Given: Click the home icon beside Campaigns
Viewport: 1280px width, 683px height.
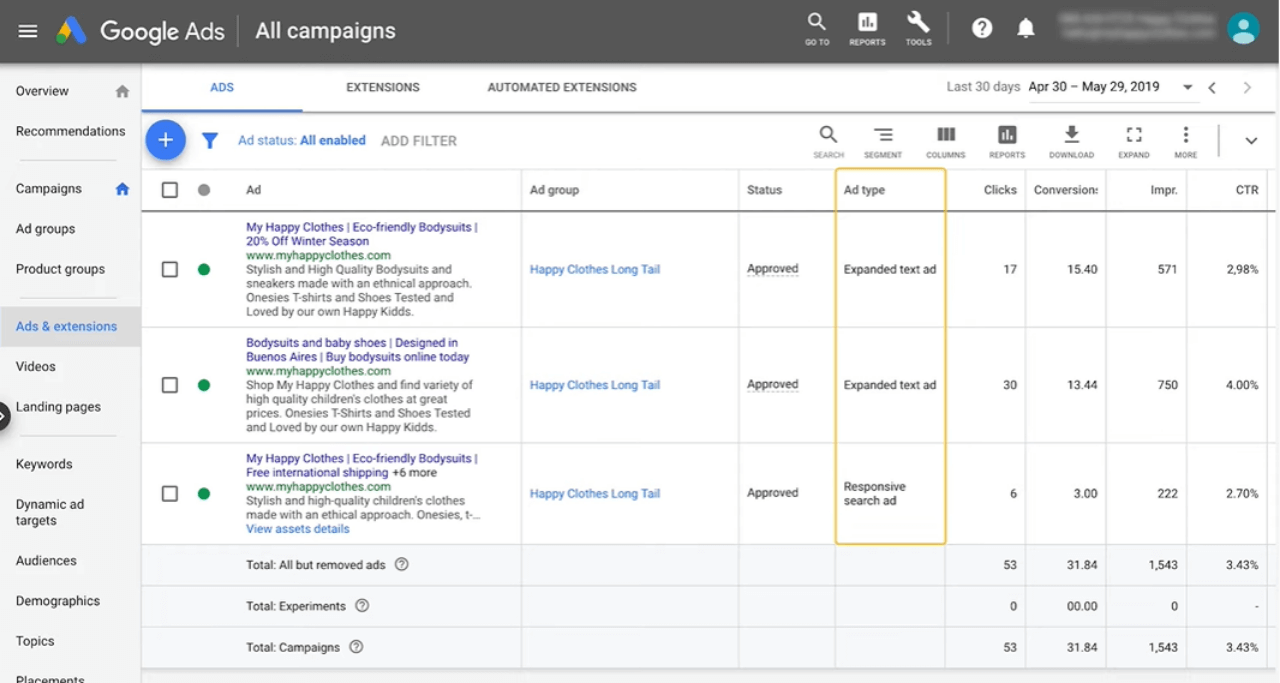Looking at the screenshot, I should pyautogui.click(x=122, y=189).
